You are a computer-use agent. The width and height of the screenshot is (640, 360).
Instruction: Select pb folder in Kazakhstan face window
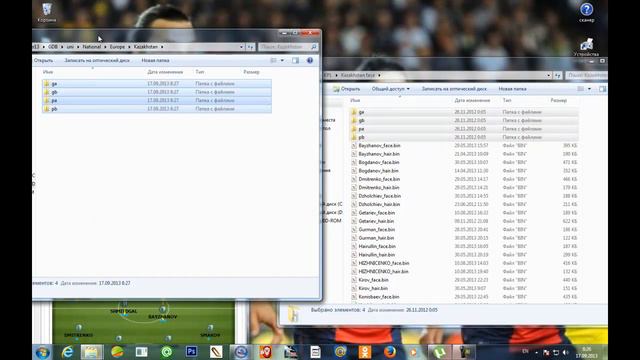464,137
